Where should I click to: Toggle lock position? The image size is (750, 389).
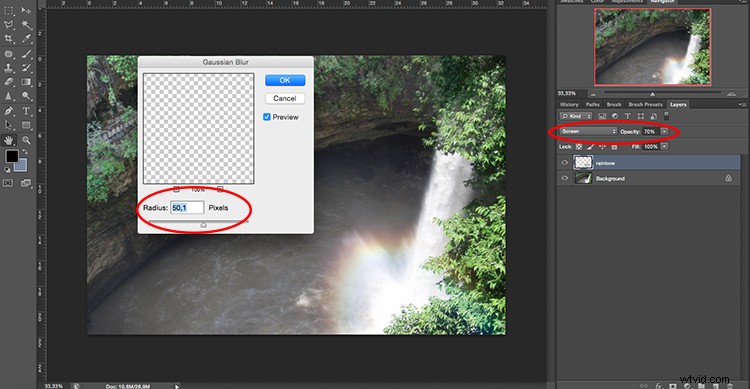coord(603,146)
